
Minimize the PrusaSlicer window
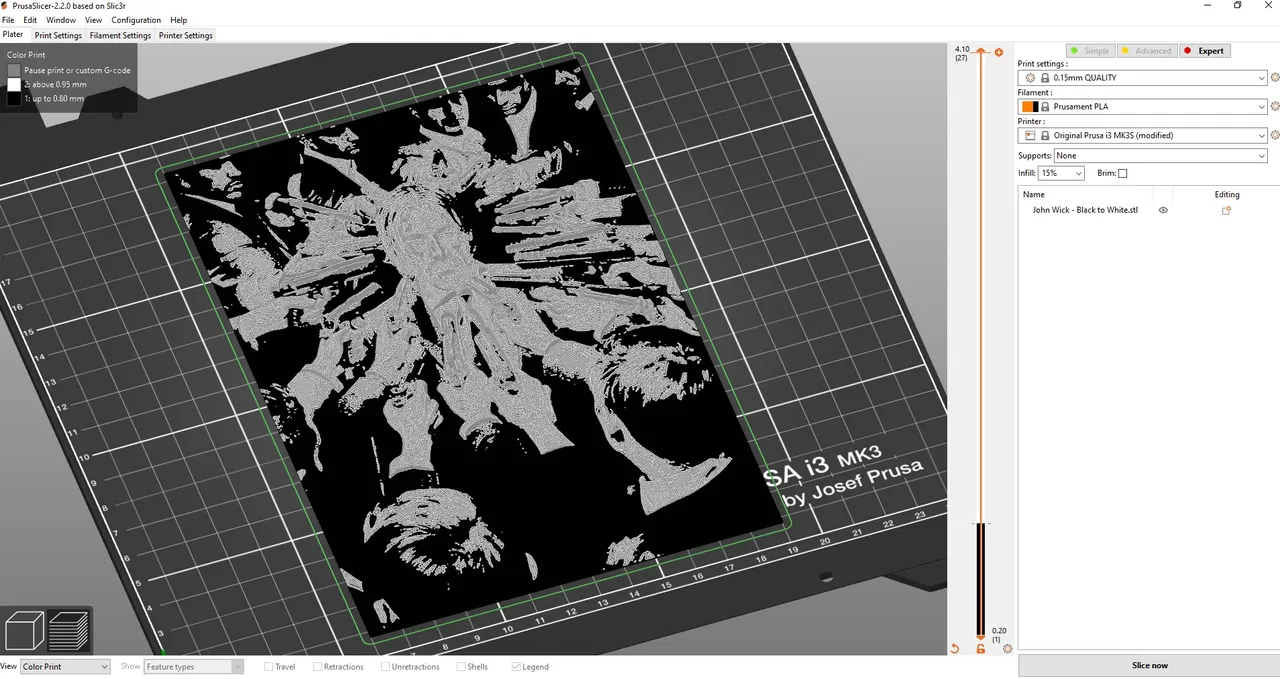point(1206,5)
